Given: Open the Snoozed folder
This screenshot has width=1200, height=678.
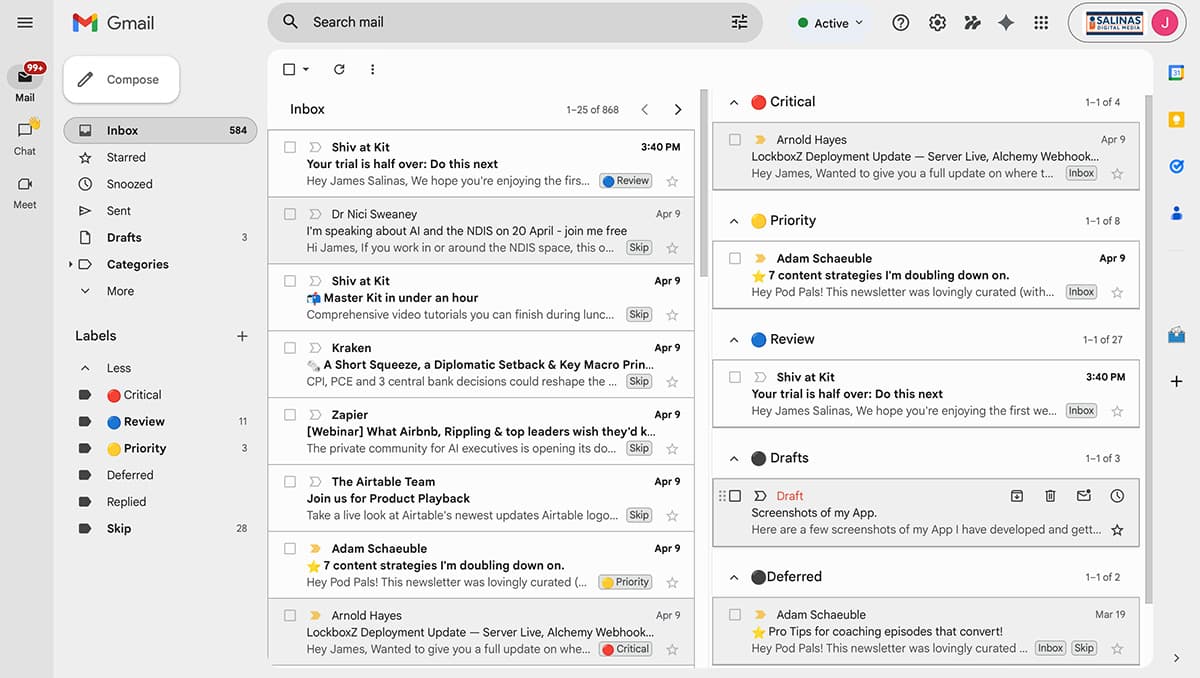Looking at the screenshot, I should click(160, 184).
